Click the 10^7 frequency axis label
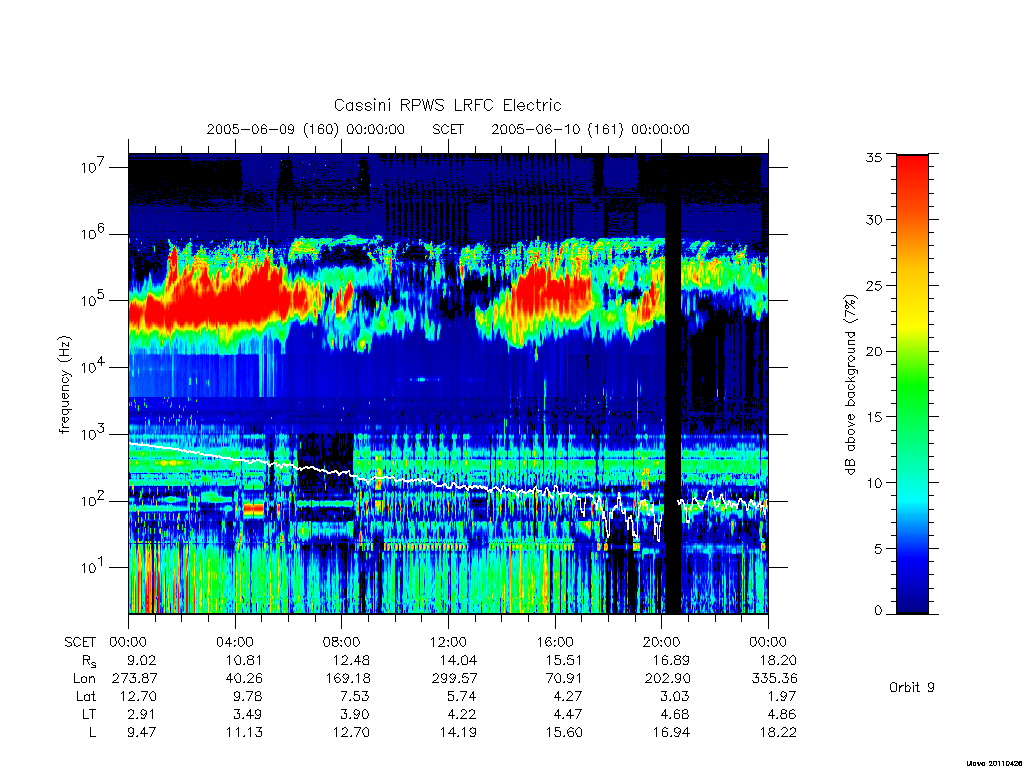Viewport: 1024px width, 768px height. click(94, 167)
